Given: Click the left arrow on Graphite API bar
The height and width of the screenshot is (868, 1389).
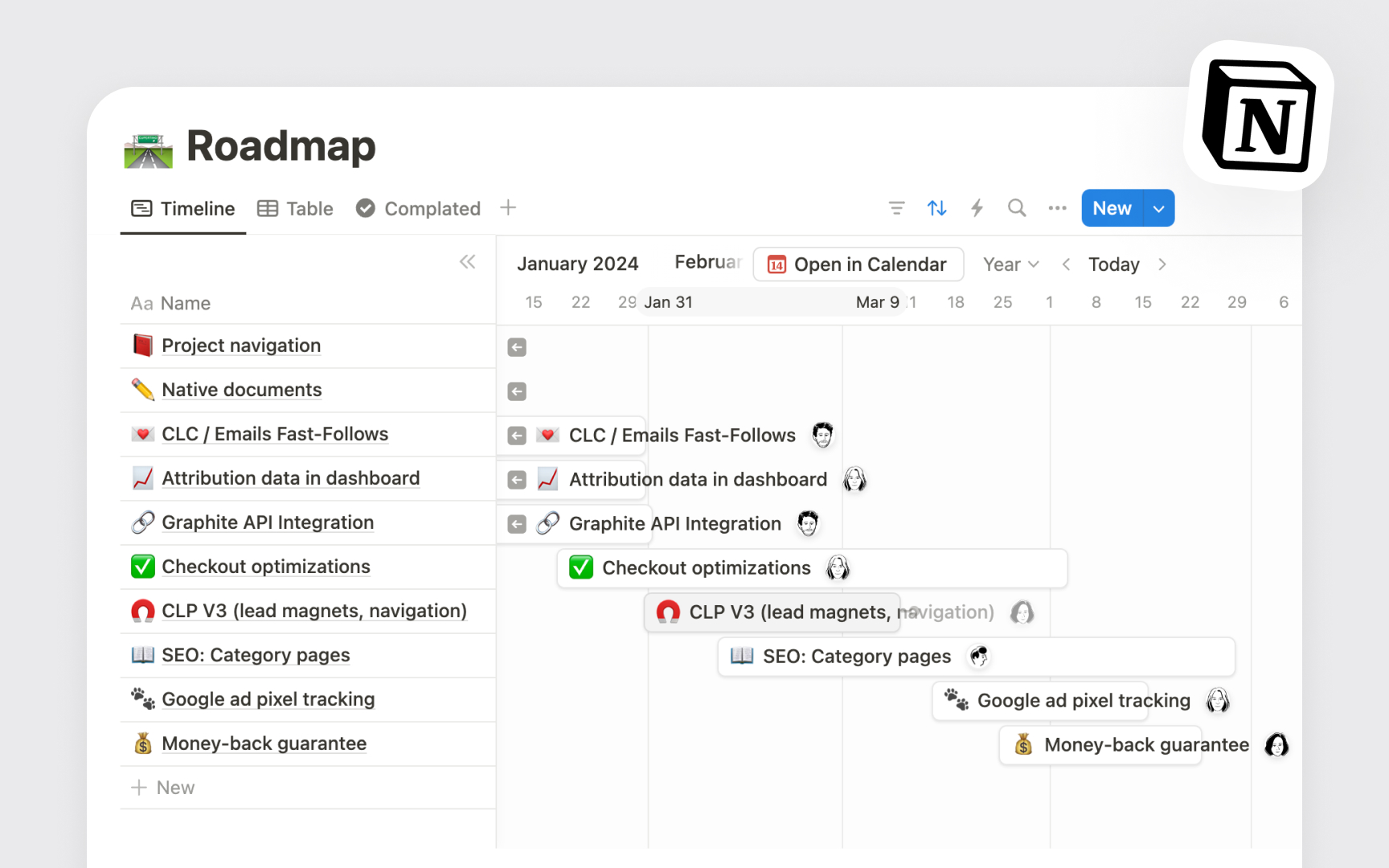Looking at the screenshot, I should [516, 523].
